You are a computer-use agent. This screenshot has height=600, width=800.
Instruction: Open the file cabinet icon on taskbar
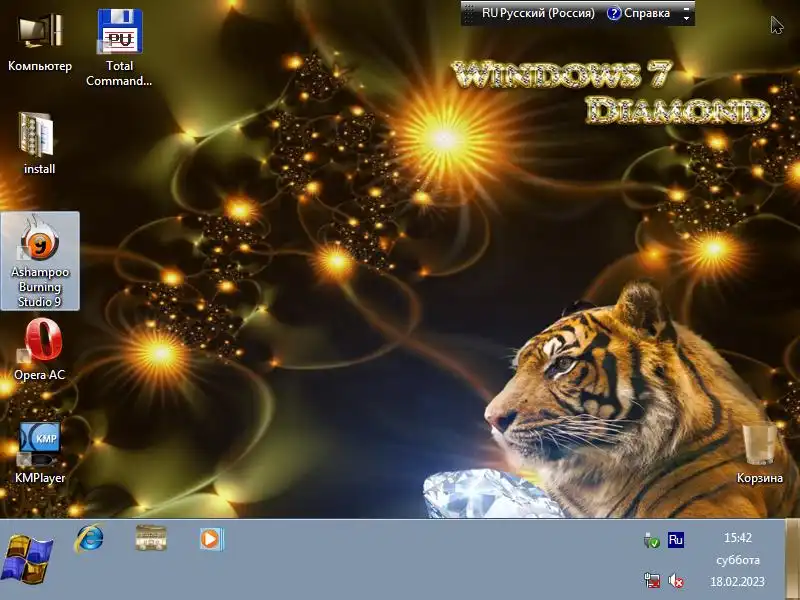(x=151, y=538)
